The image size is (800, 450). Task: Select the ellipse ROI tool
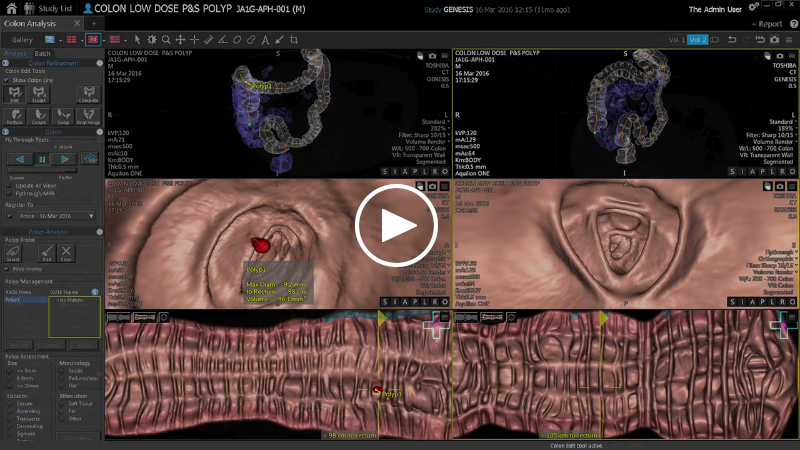click(x=237, y=40)
